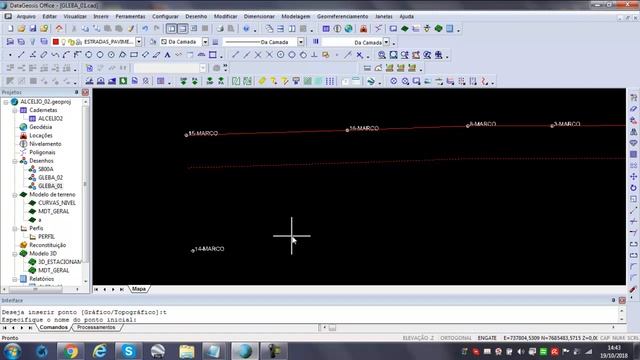Click the New file icon
Image resolution: width=640 pixels, height=360 pixels.
[10, 29]
